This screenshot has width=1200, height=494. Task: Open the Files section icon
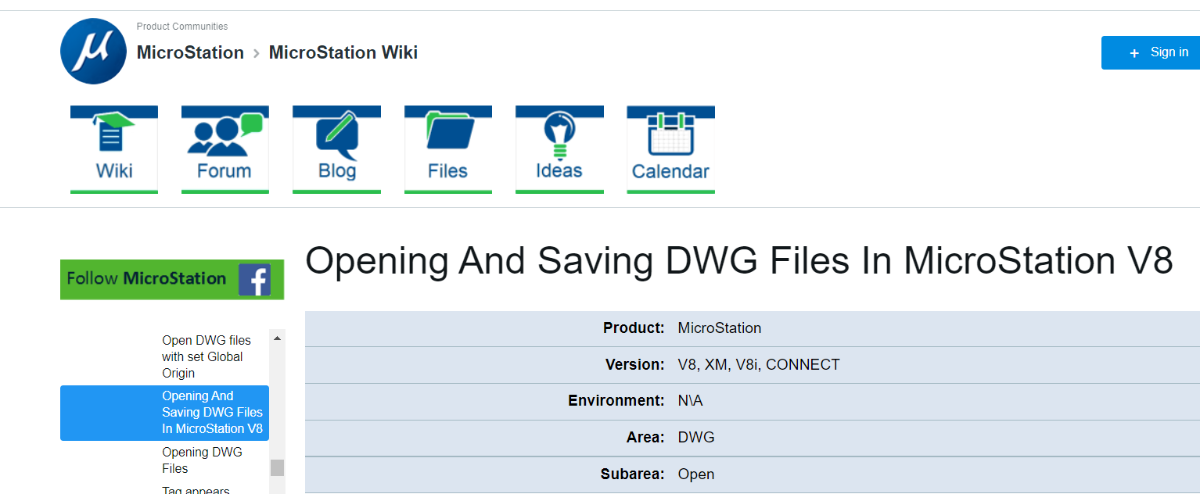pos(448,149)
